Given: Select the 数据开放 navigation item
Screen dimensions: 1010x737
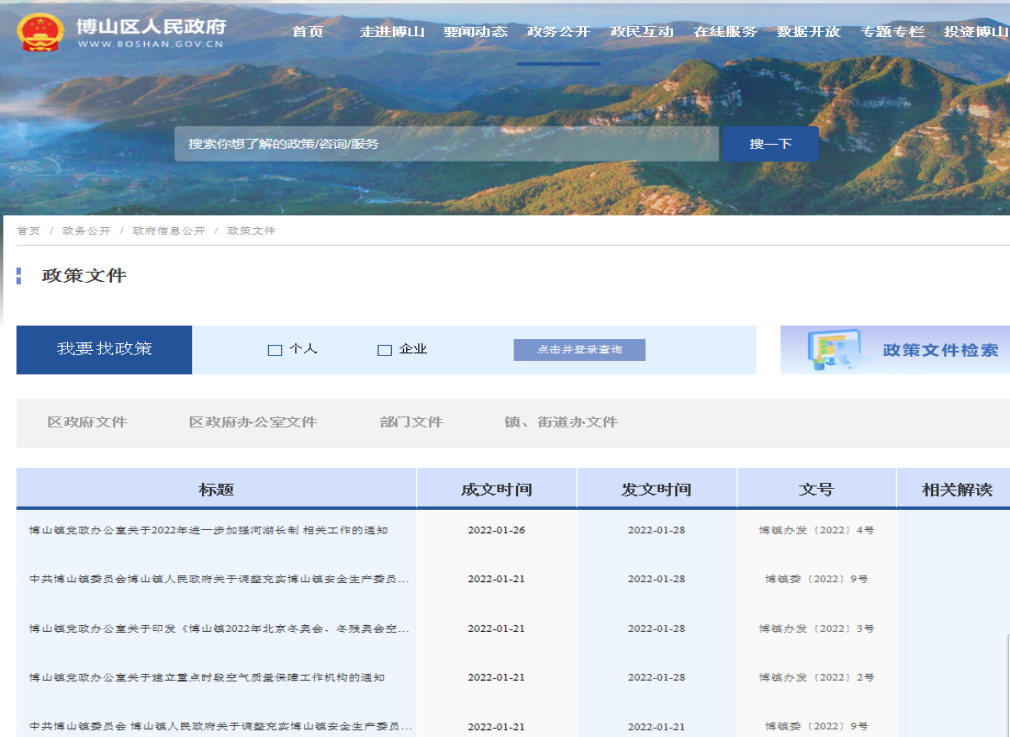Looking at the screenshot, I should click(x=808, y=32).
